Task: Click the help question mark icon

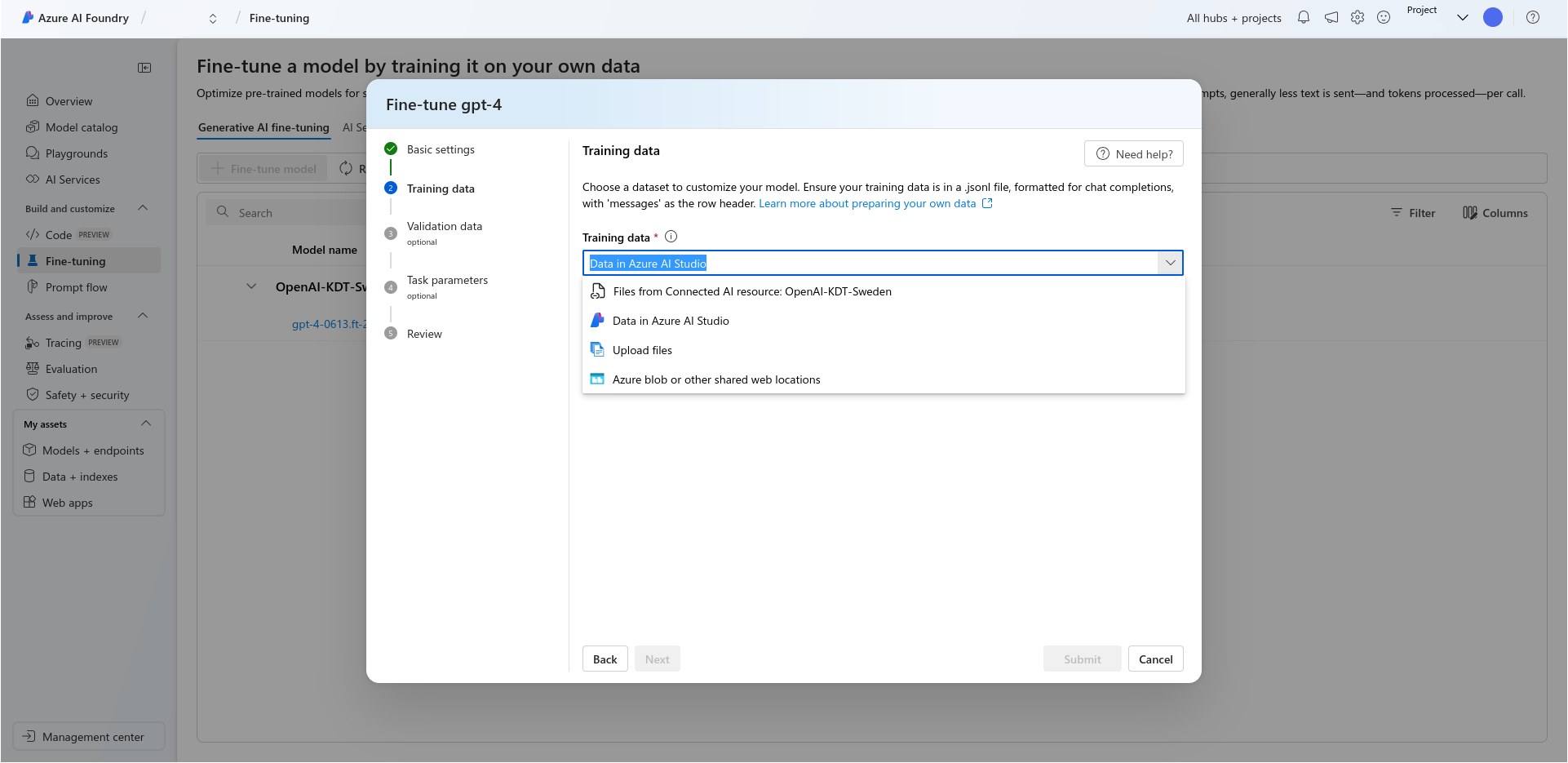Action: coord(1533,17)
